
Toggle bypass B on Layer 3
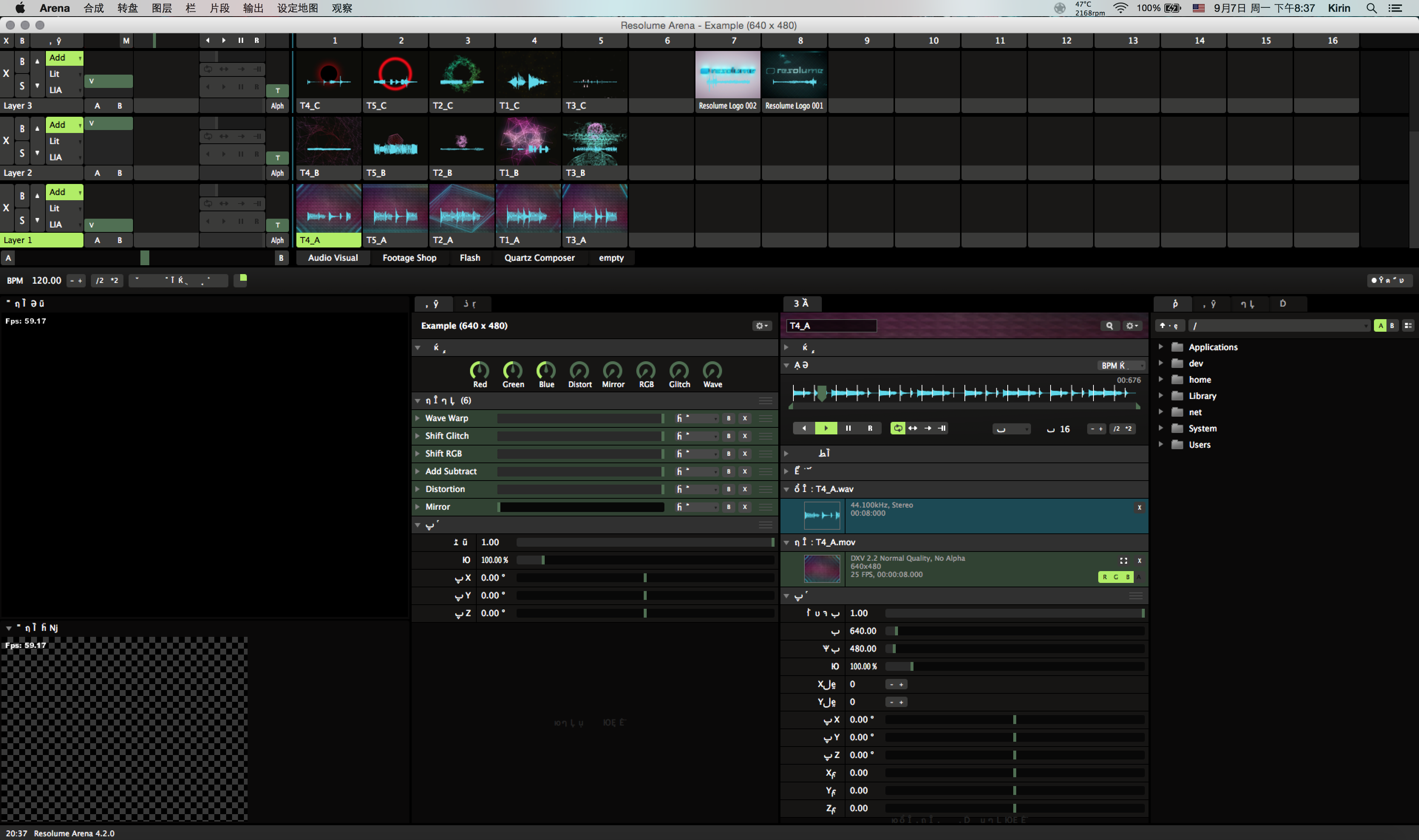22,61
